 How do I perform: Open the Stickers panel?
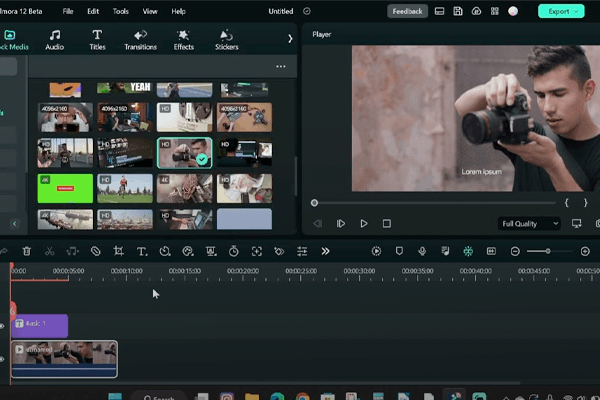[227, 41]
